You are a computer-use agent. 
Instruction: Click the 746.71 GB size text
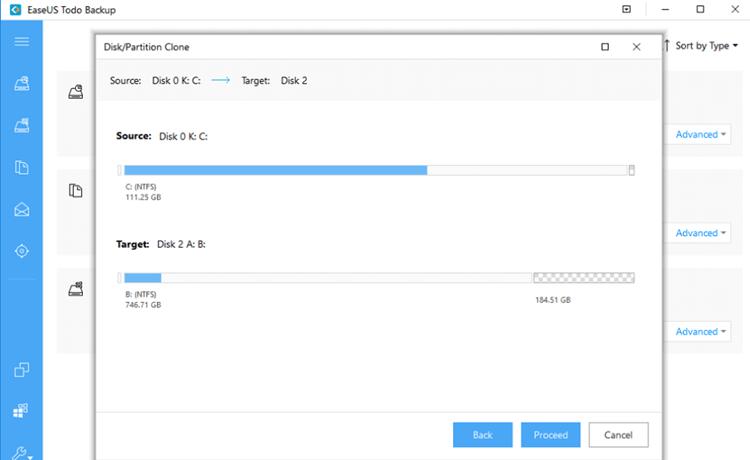[143, 305]
